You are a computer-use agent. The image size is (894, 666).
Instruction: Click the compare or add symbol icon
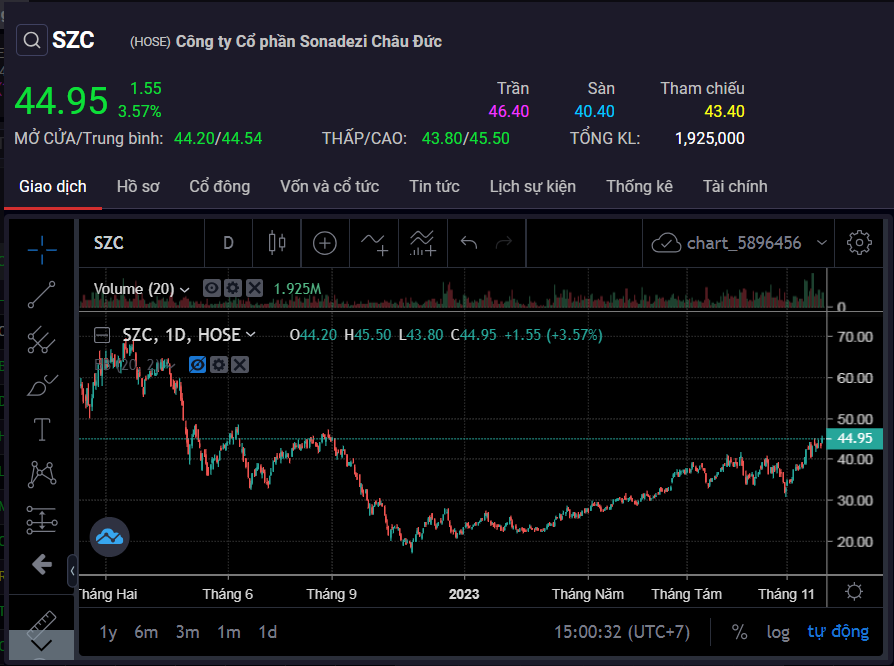click(x=325, y=243)
